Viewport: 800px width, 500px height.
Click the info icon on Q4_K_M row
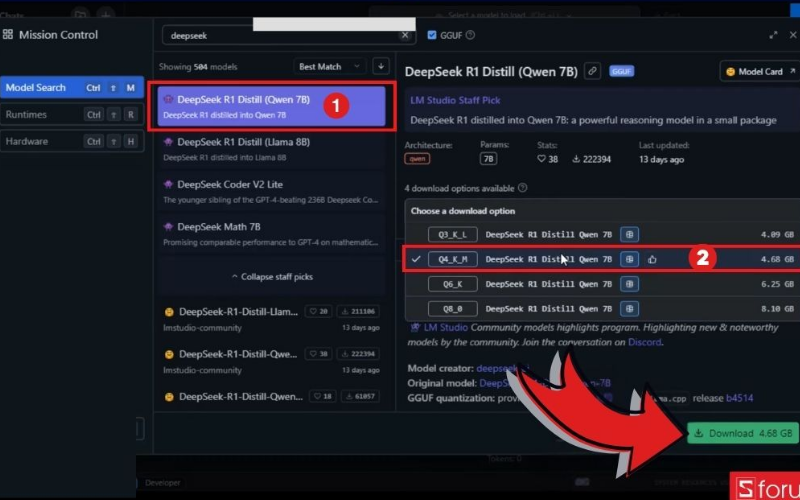pos(629,259)
